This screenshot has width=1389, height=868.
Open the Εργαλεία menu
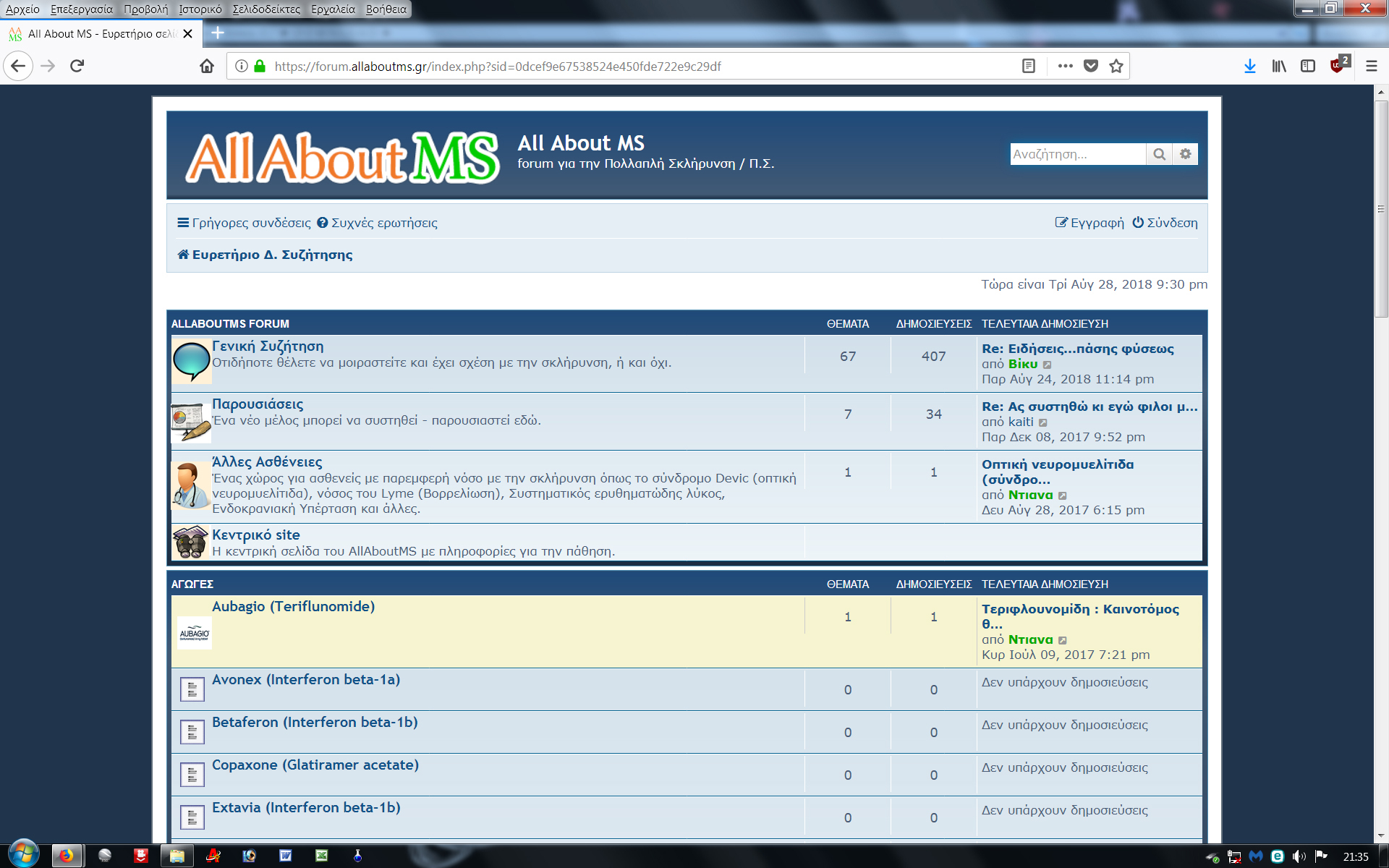click(333, 9)
